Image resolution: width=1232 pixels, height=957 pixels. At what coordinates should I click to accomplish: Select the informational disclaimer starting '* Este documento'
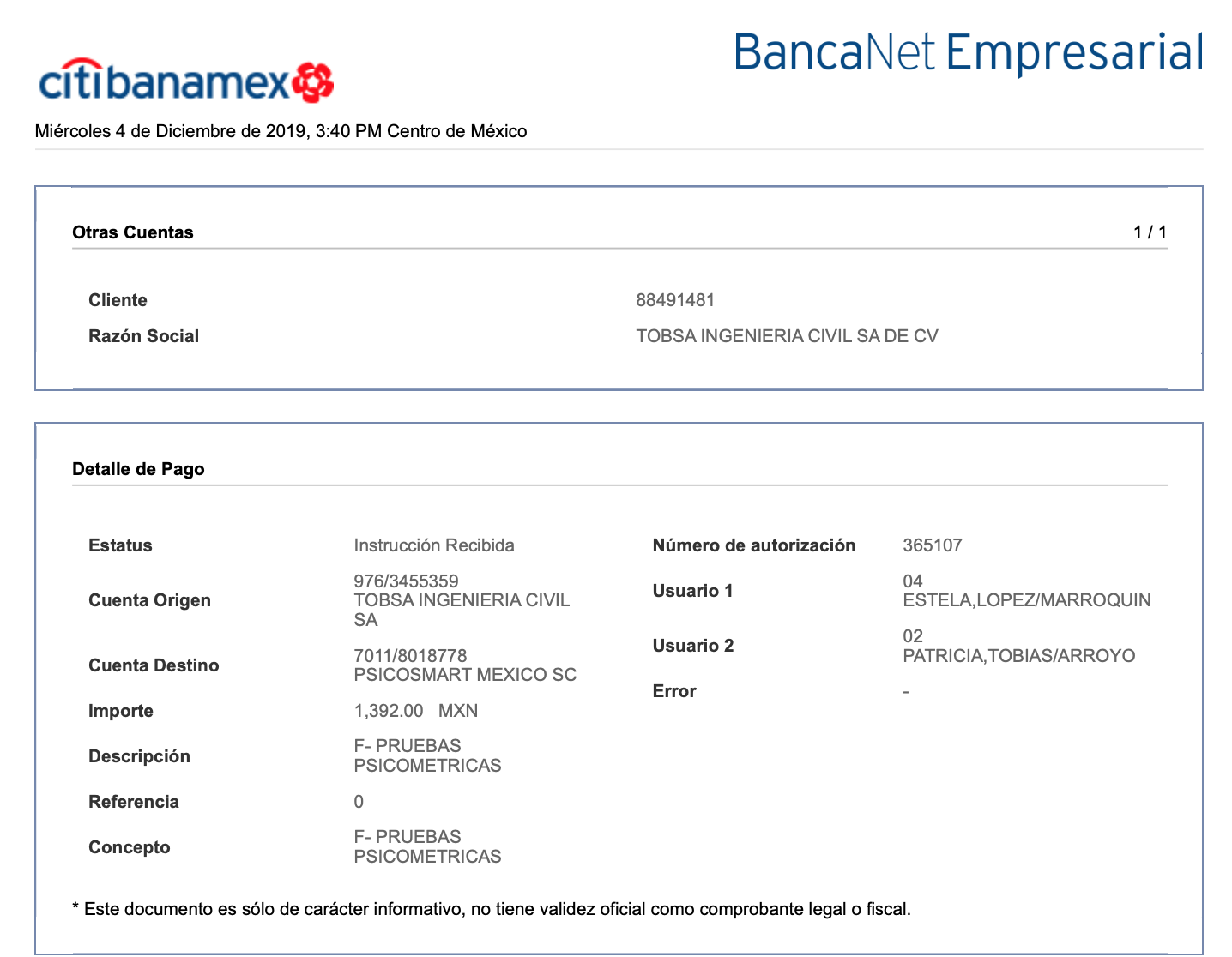coord(492,909)
